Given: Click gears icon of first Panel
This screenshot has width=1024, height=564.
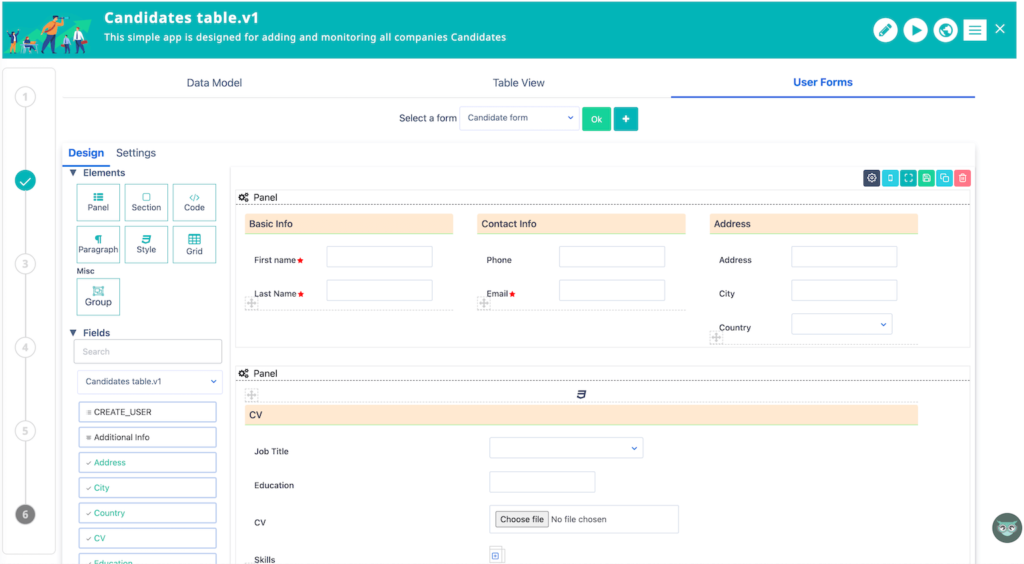Looking at the screenshot, I should coord(244,197).
